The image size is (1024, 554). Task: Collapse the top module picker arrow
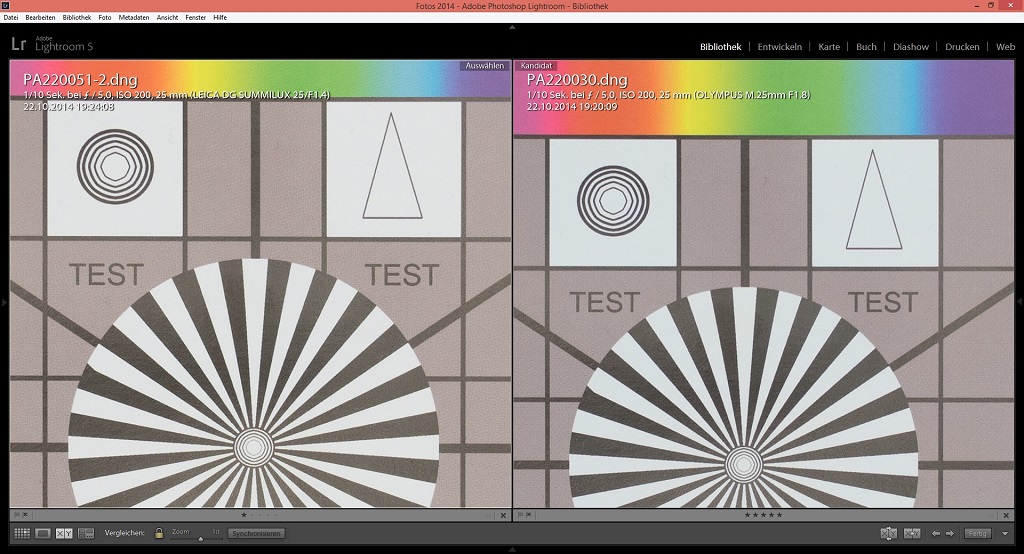[x=512, y=27]
